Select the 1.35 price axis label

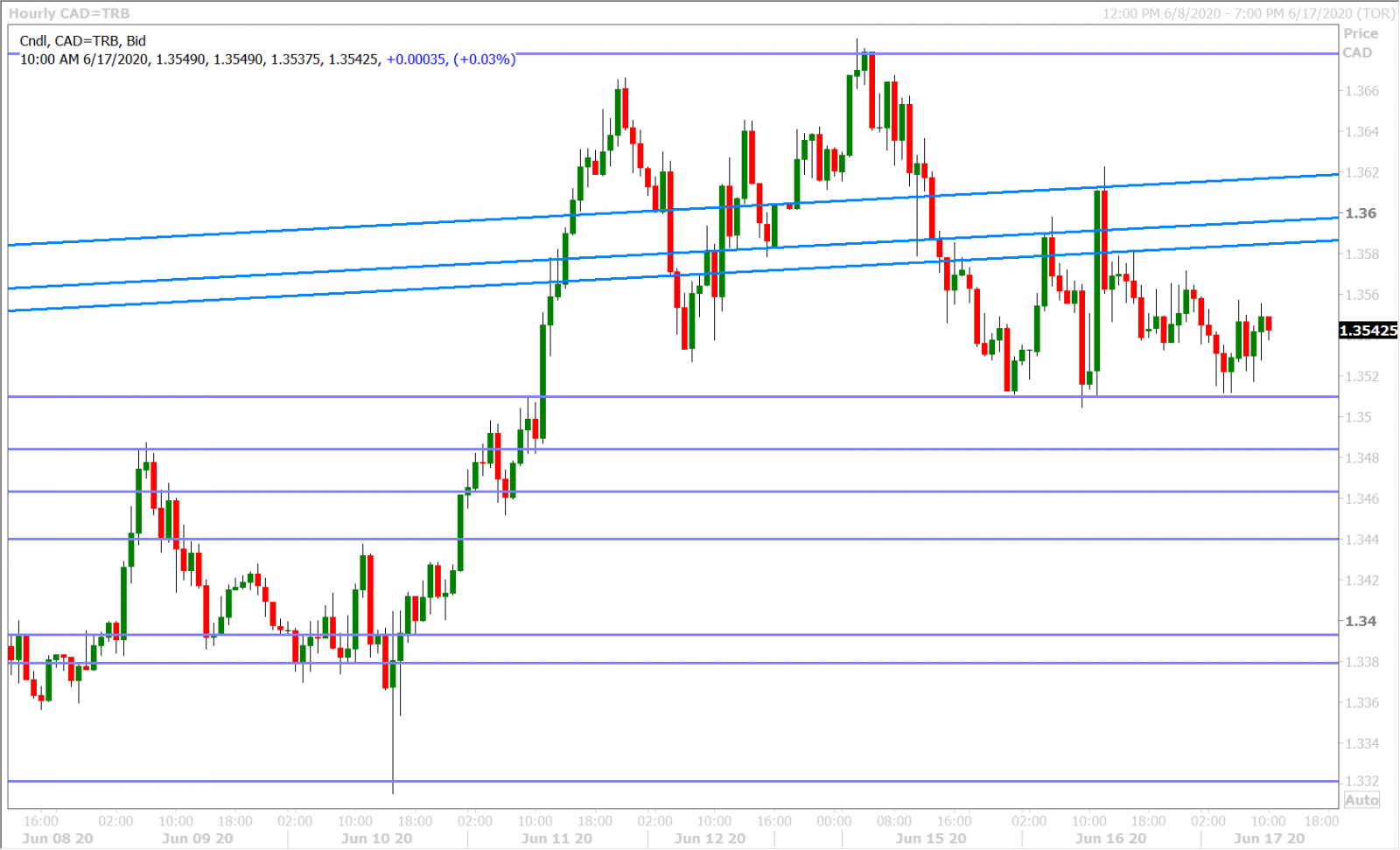(x=1358, y=417)
